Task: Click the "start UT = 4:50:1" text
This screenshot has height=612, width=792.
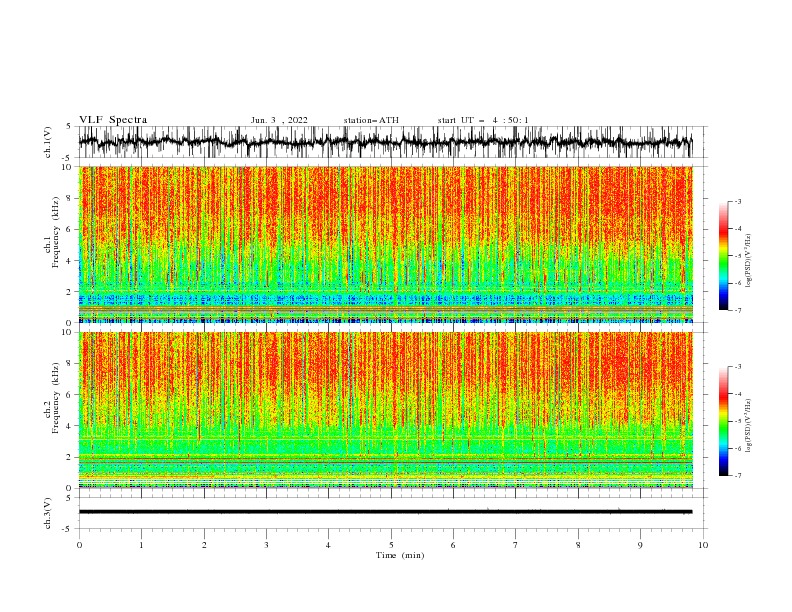Action: click(x=483, y=120)
